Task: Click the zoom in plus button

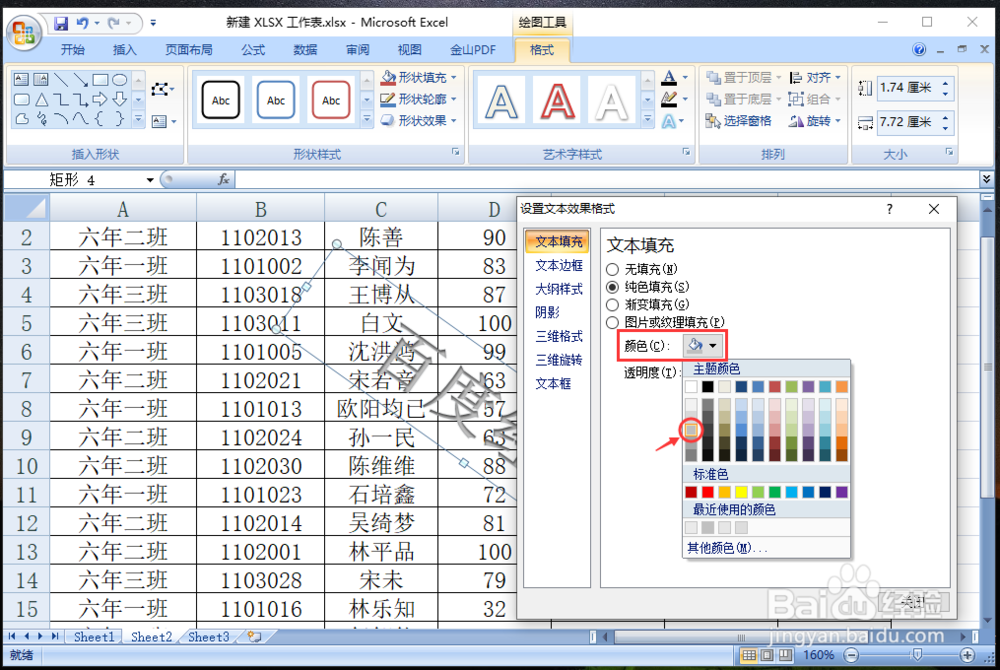Action: click(x=967, y=655)
